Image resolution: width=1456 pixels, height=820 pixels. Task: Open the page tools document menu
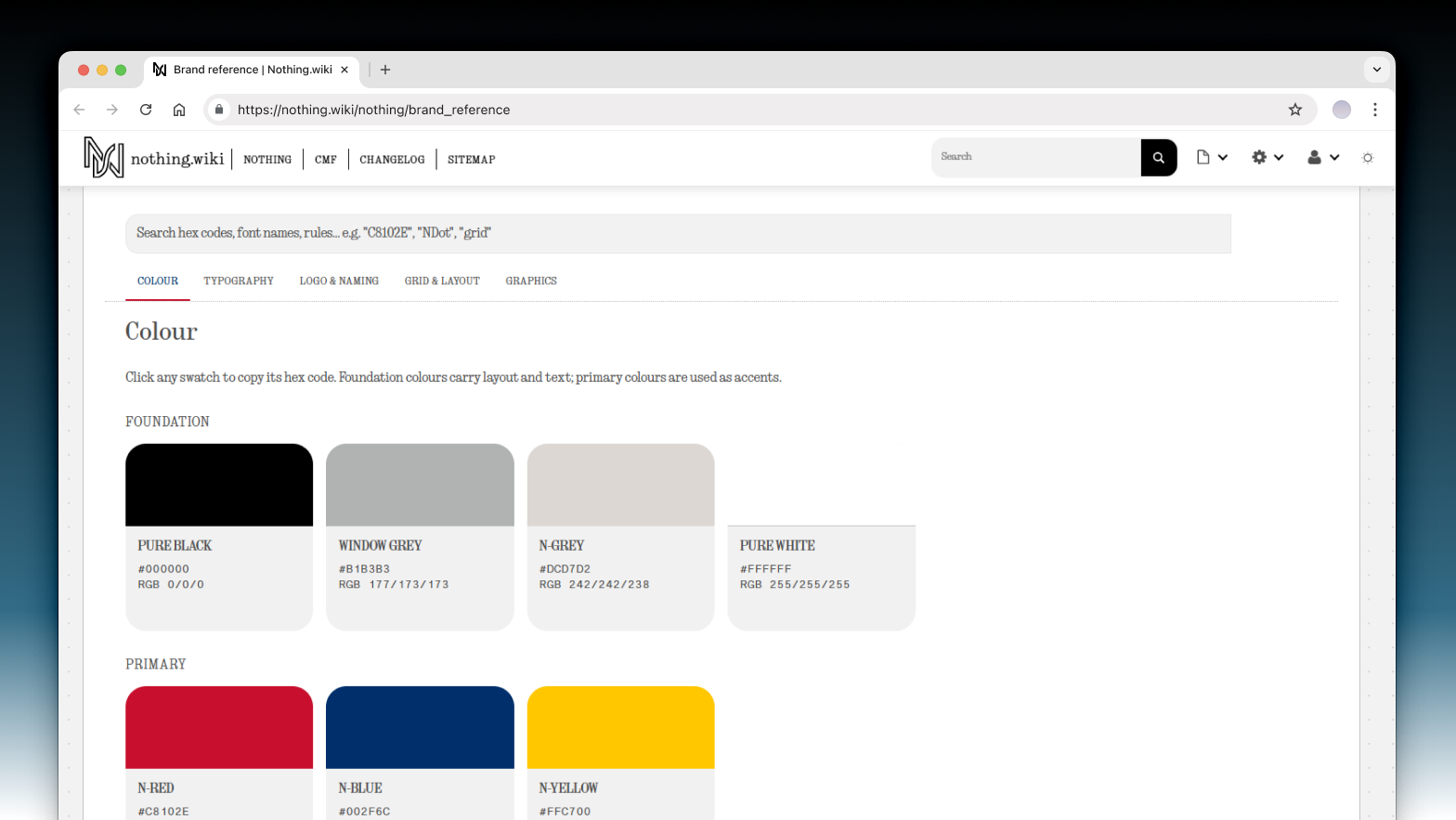tap(1212, 158)
